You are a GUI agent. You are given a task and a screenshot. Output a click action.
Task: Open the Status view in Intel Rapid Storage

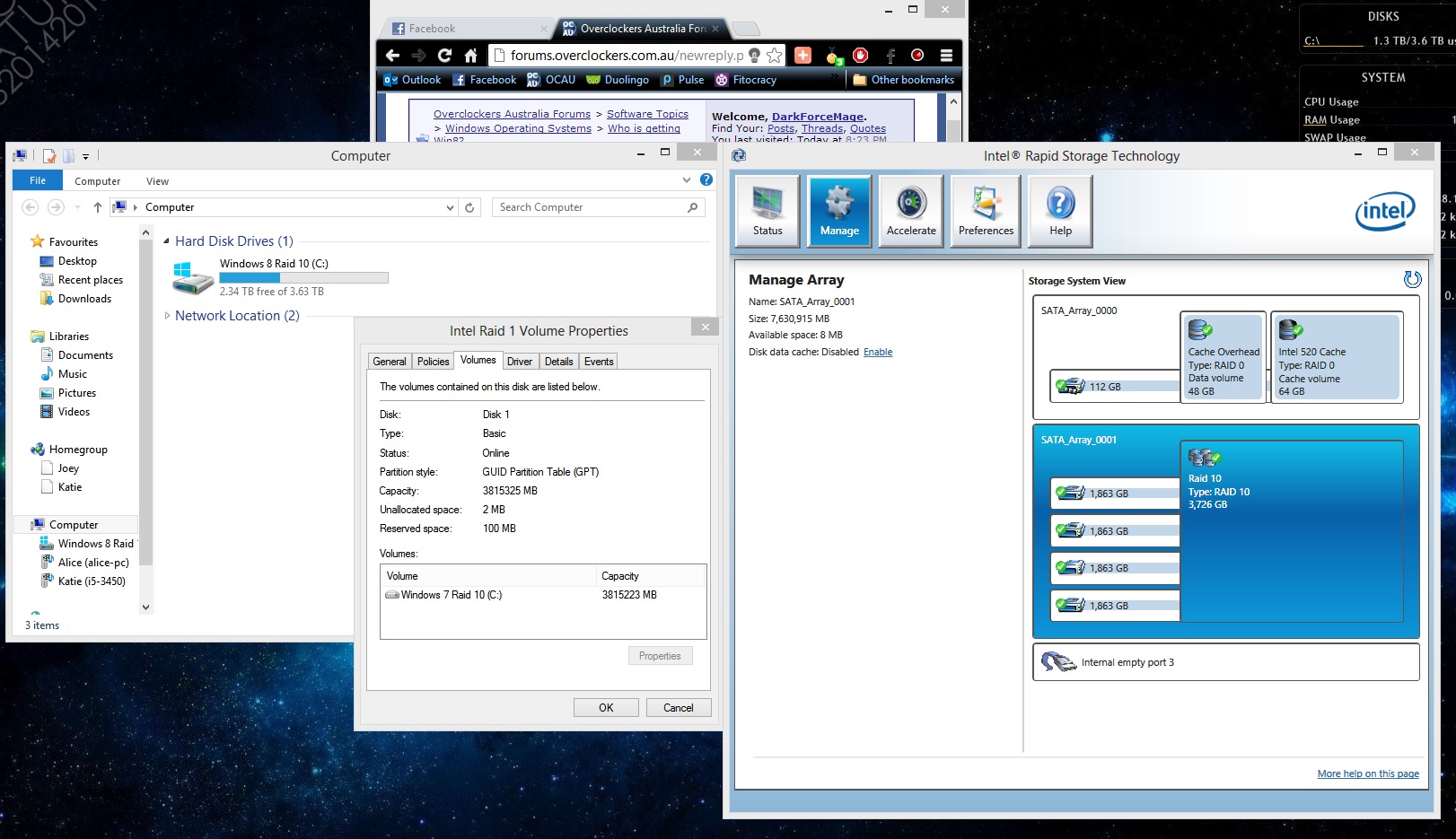coord(767,211)
